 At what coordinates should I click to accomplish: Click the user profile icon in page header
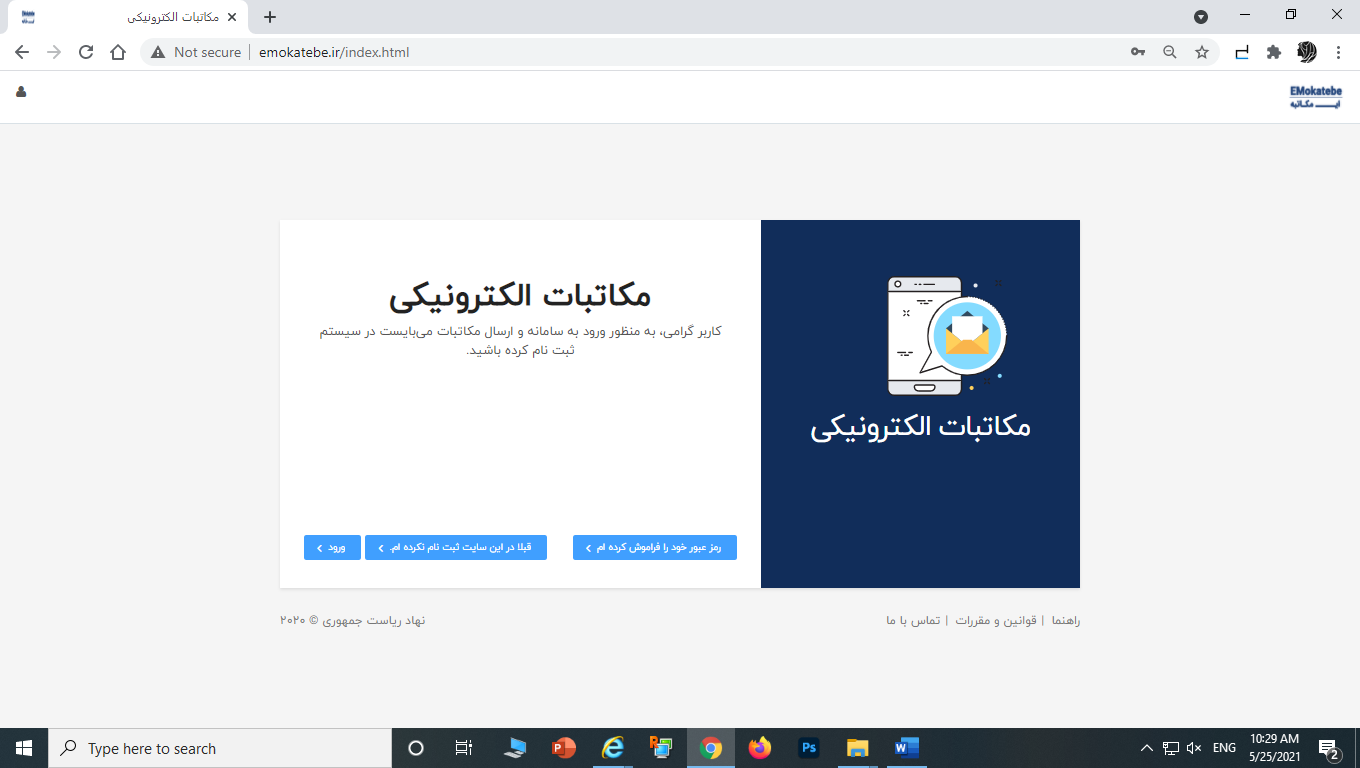21,92
